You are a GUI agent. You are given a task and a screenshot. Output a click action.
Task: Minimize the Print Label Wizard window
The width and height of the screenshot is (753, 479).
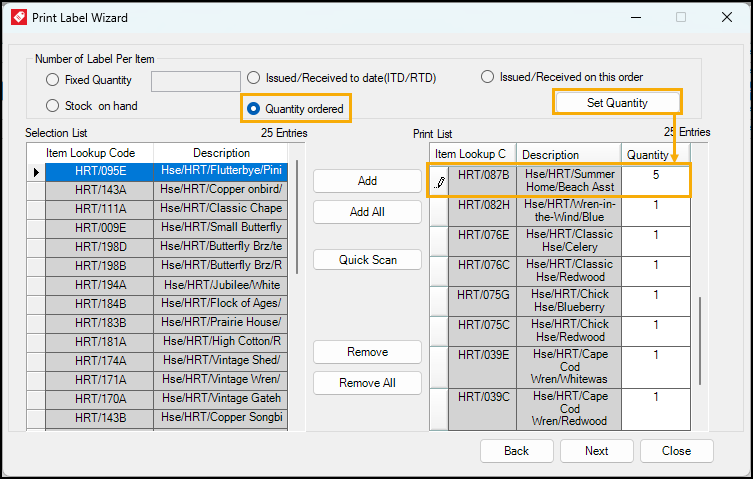636,17
